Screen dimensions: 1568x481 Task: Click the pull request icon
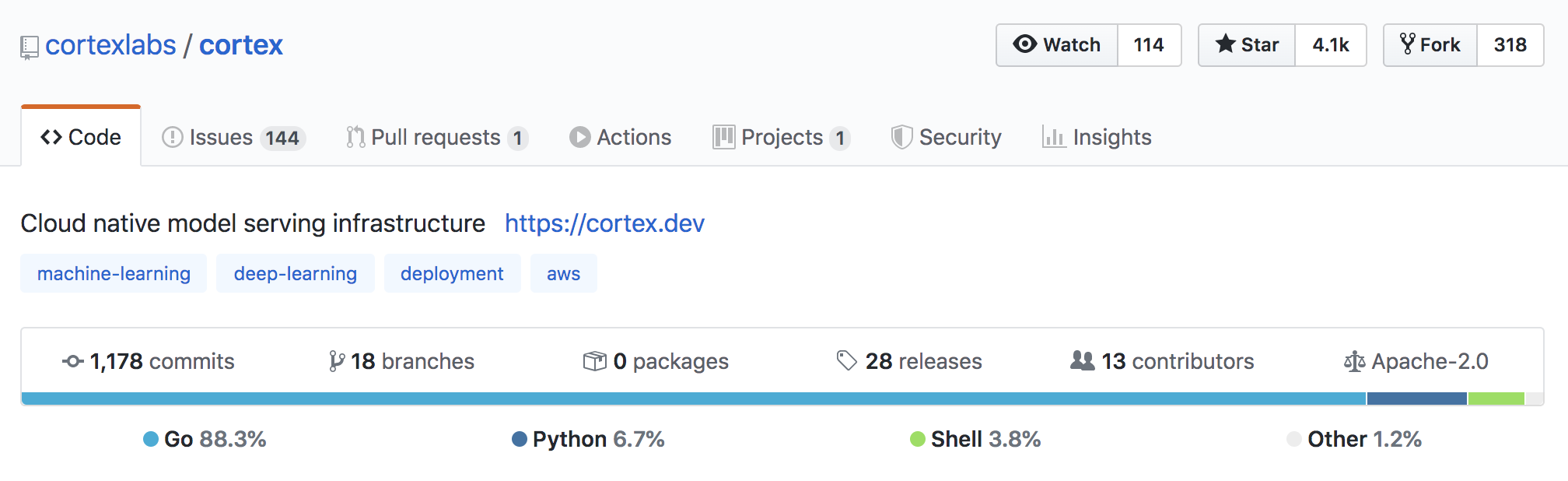pyautogui.click(x=355, y=138)
